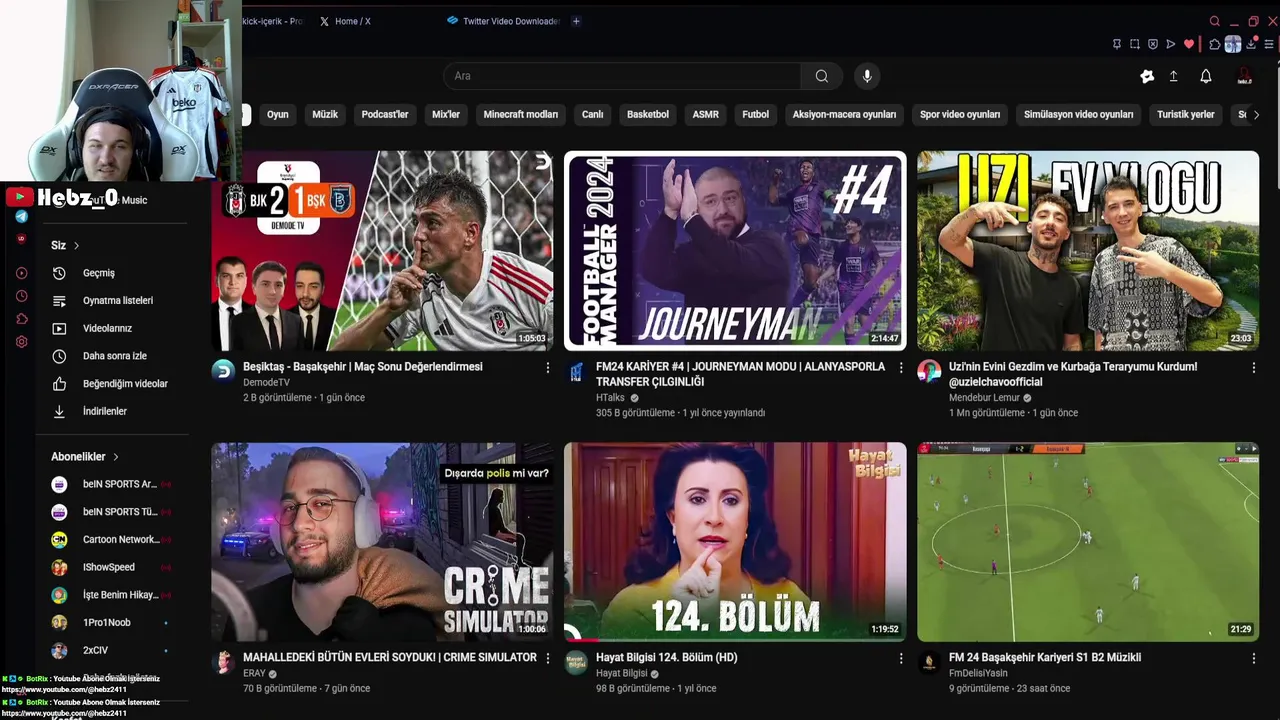Open DemodeTV channel link
The image size is (1280, 720).
pyautogui.click(x=266, y=383)
